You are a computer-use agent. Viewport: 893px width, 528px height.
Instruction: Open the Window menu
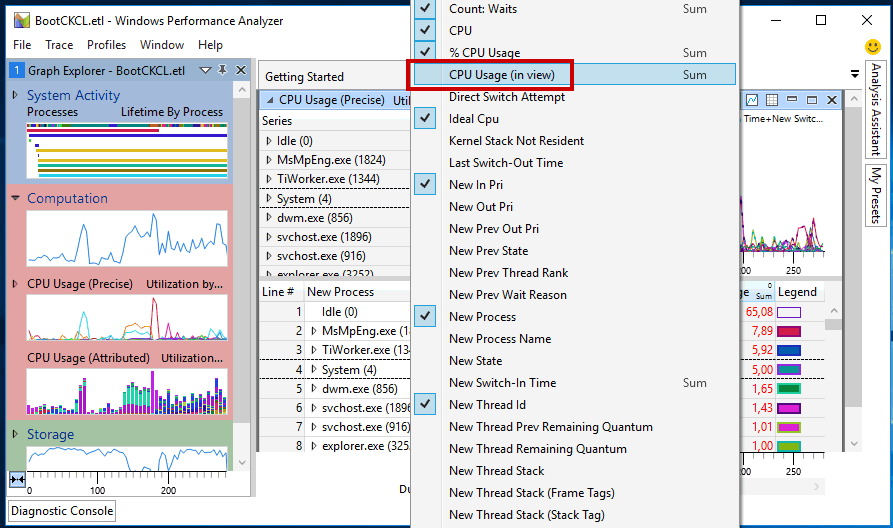(162, 45)
